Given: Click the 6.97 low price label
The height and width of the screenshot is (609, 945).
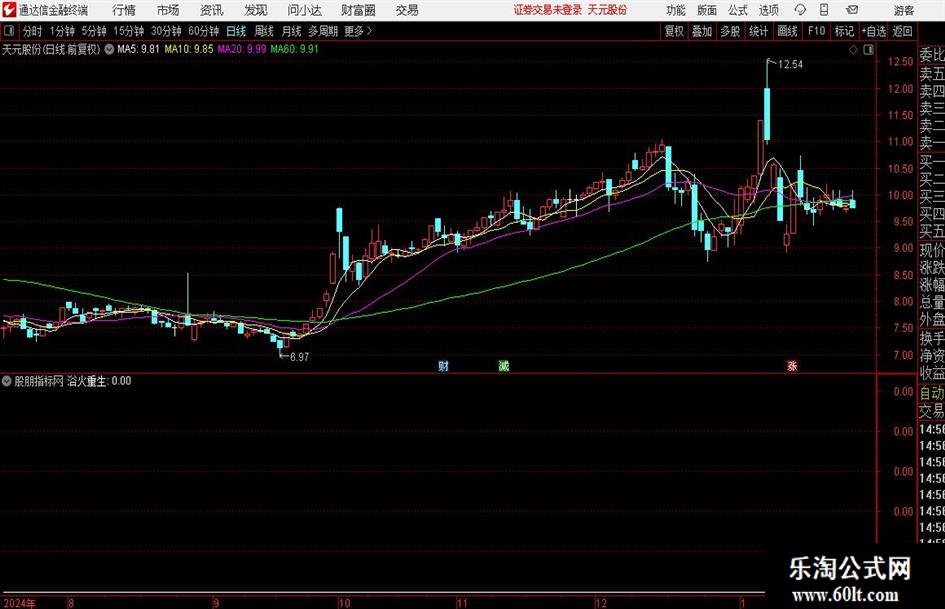Looking at the screenshot, I should pos(300,357).
